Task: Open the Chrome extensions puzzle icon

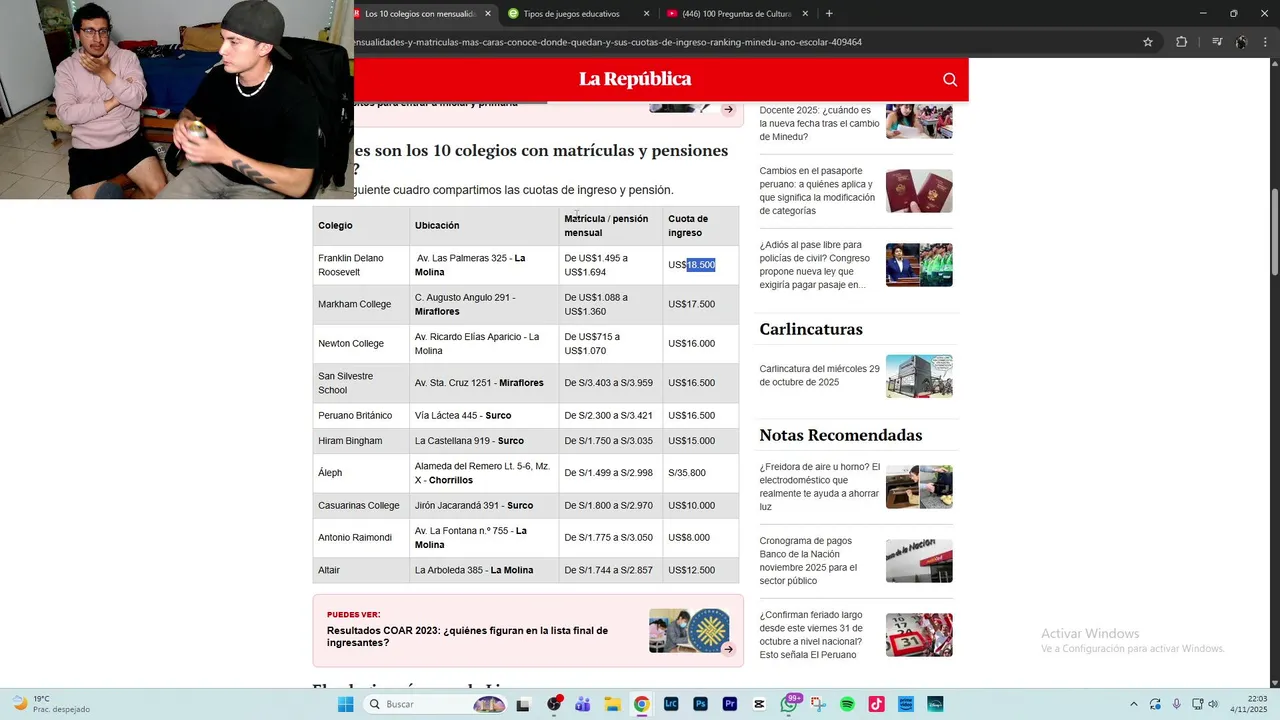Action: [1182, 42]
